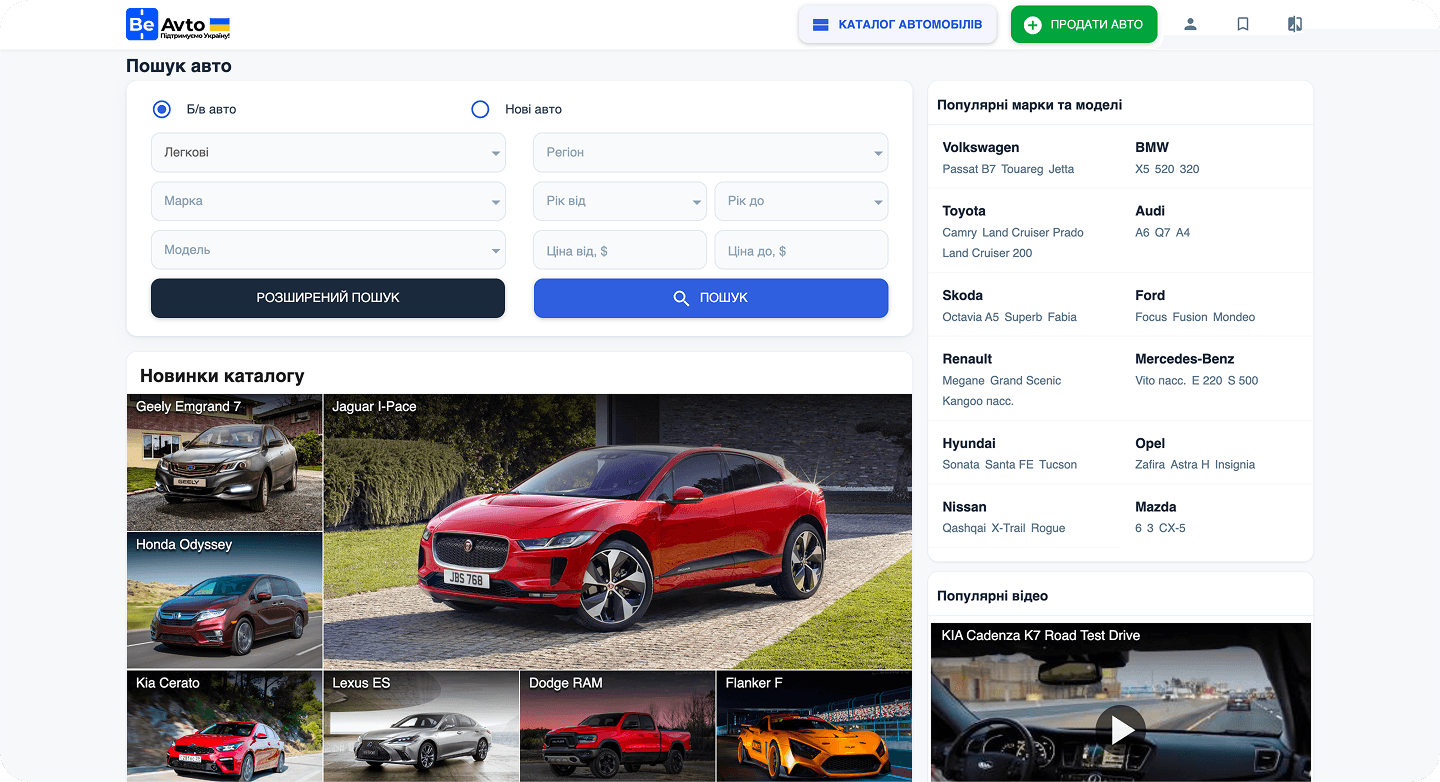Open the Lexus ES thumbnail
Image resolution: width=1440 pixels, height=782 pixels.
421,726
